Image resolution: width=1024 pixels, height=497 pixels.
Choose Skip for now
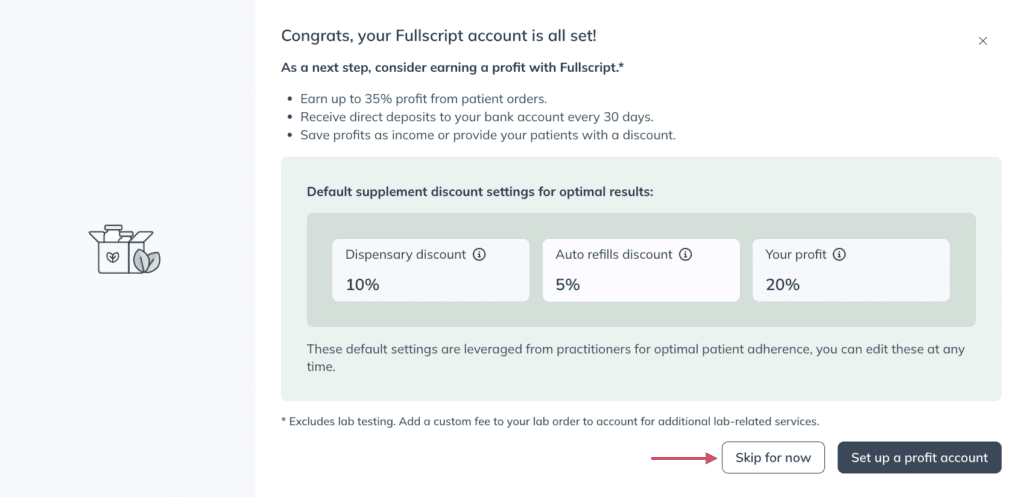[x=773, y=458]
